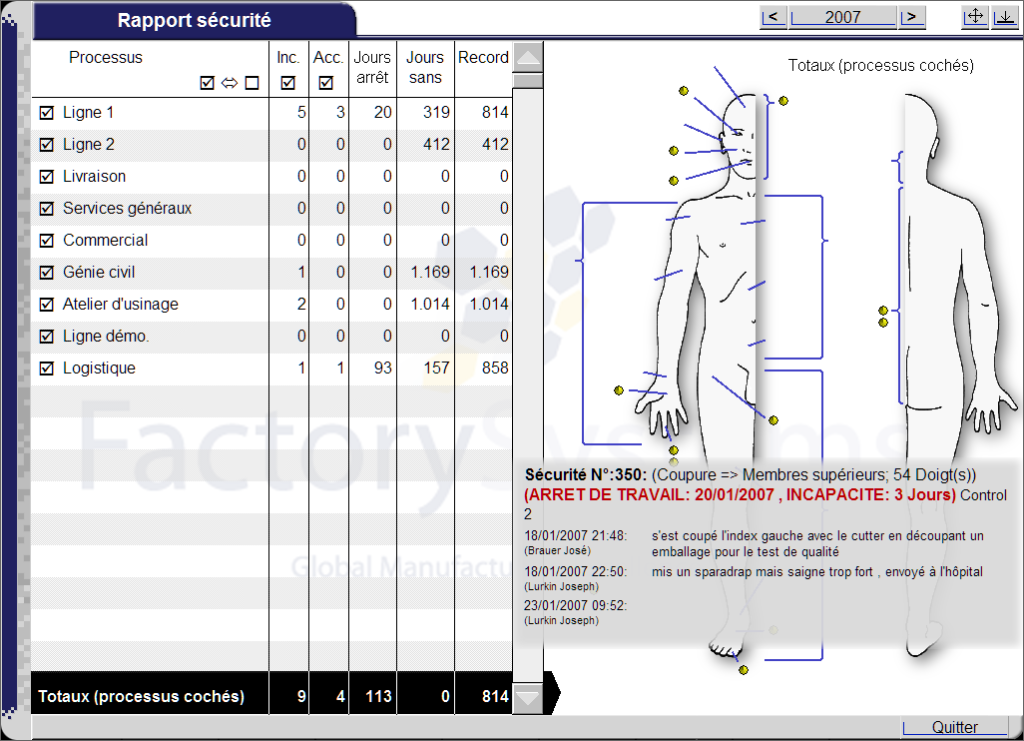Uncheck the Génie civil process
Image resolution: width=1024 pixels, height=741 pixels.
(x=46, y=273)
